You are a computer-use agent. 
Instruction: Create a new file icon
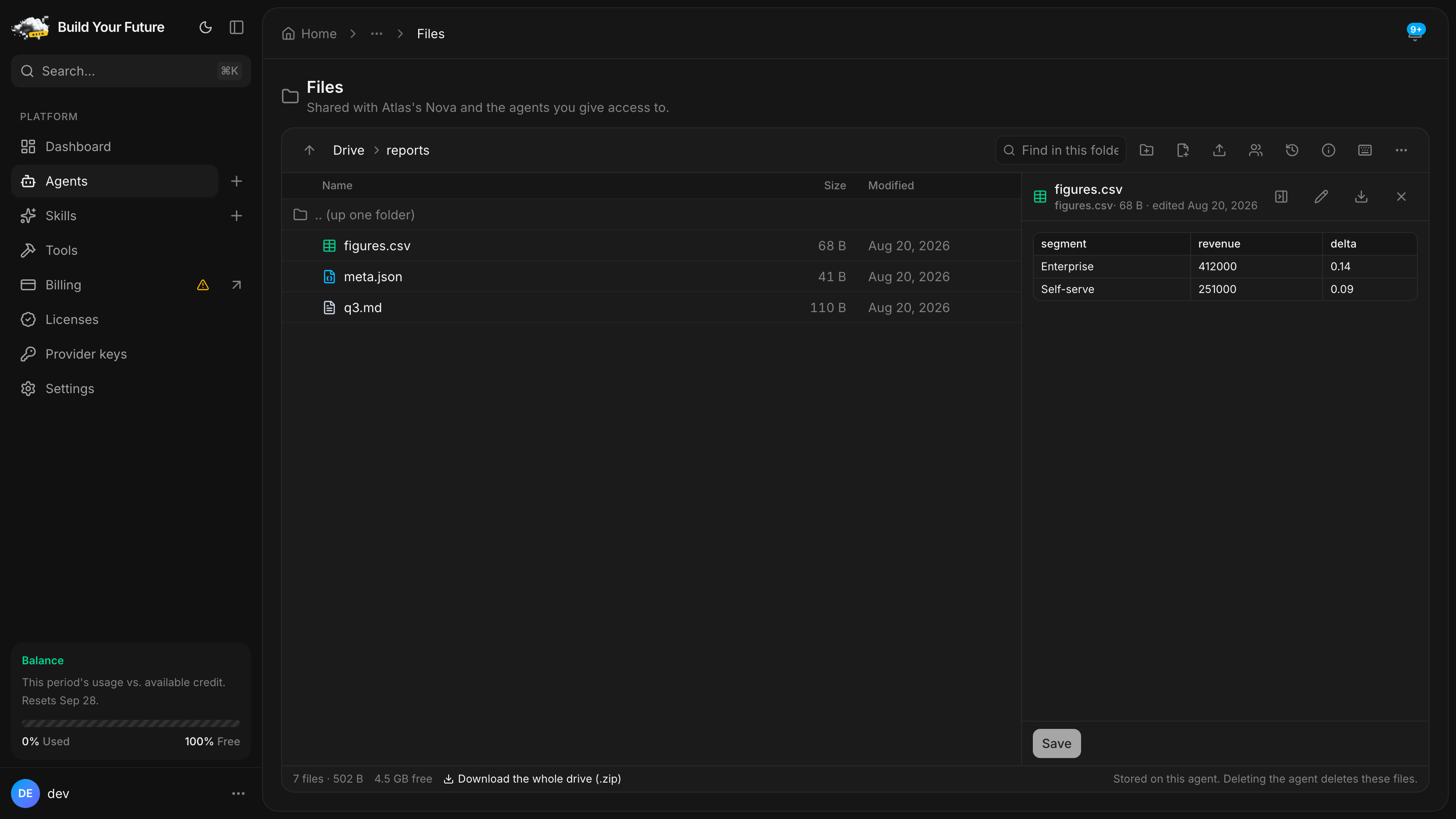pos(1183,150)
